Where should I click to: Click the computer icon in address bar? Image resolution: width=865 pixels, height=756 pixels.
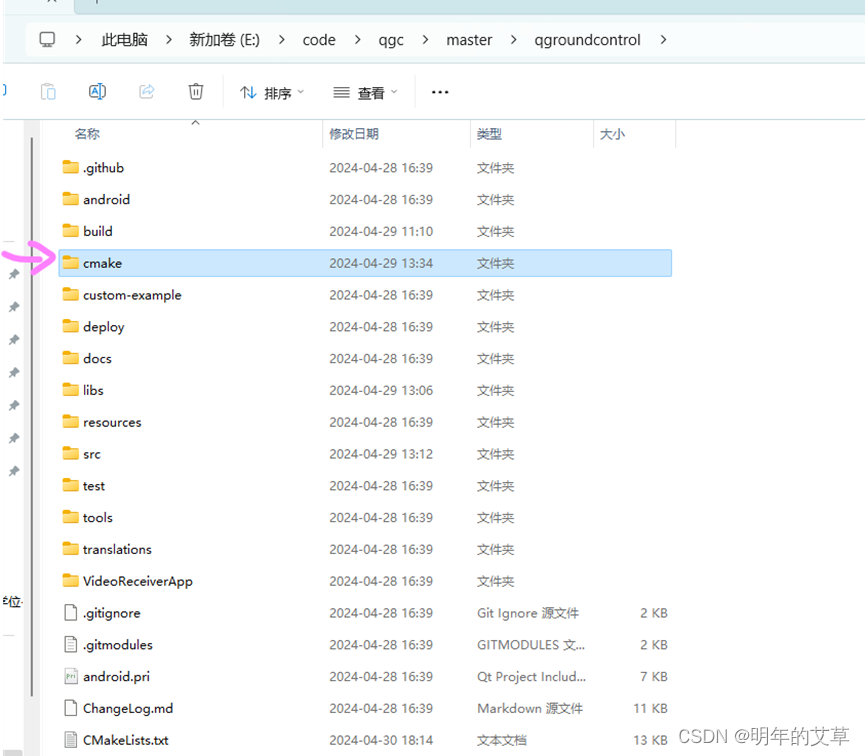[x=47, y=40]
